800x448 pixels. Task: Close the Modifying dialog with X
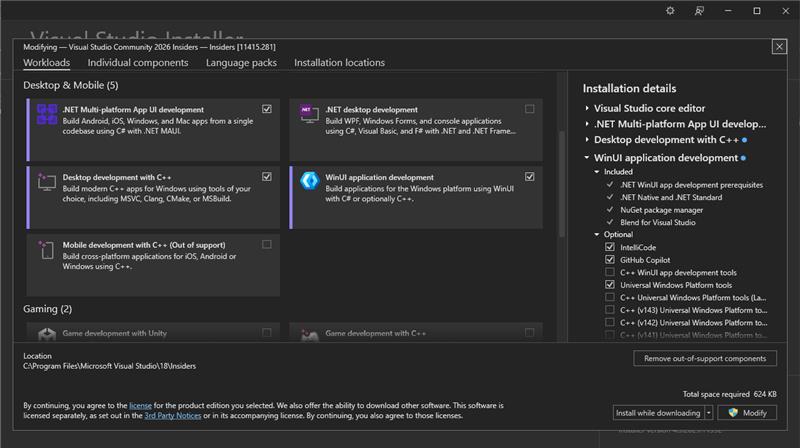[x=779, y=47]
